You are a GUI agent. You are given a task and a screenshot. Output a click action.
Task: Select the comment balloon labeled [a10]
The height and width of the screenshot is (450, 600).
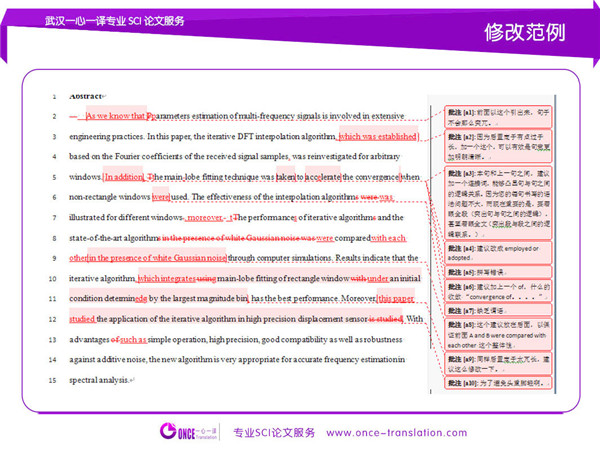coord(498,383)
